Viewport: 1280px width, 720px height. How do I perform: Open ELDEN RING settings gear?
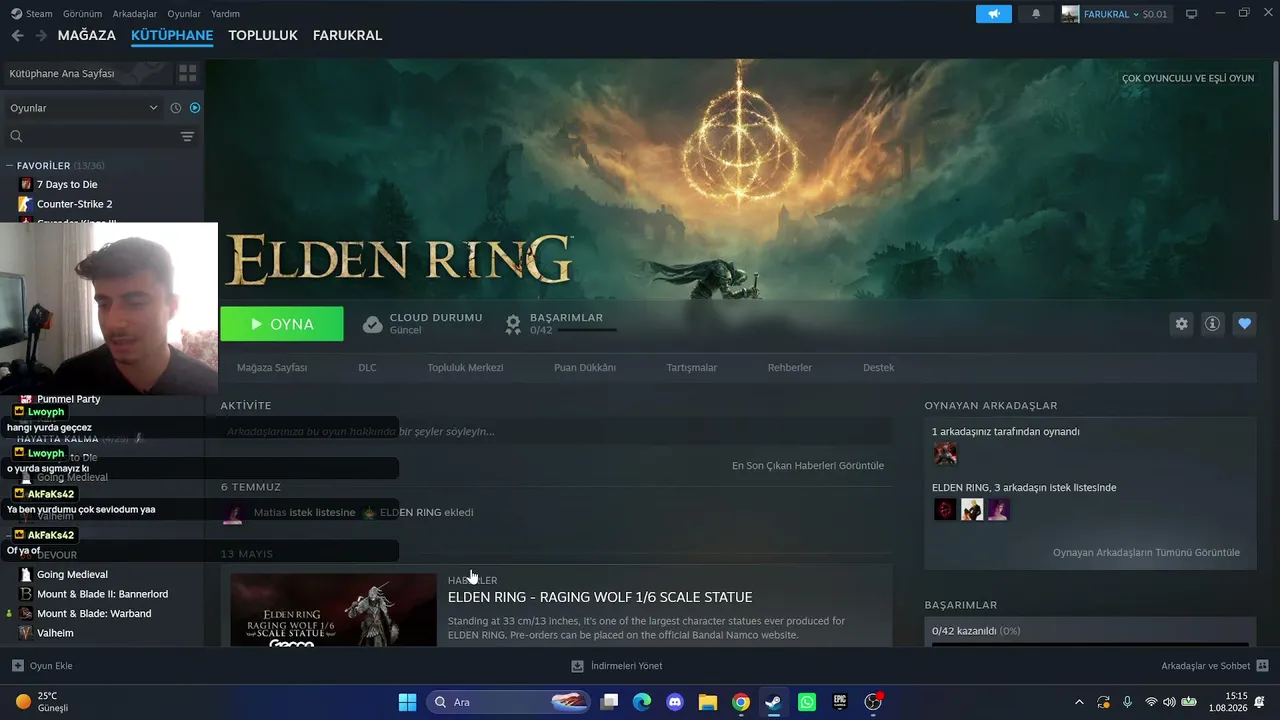1182,324
